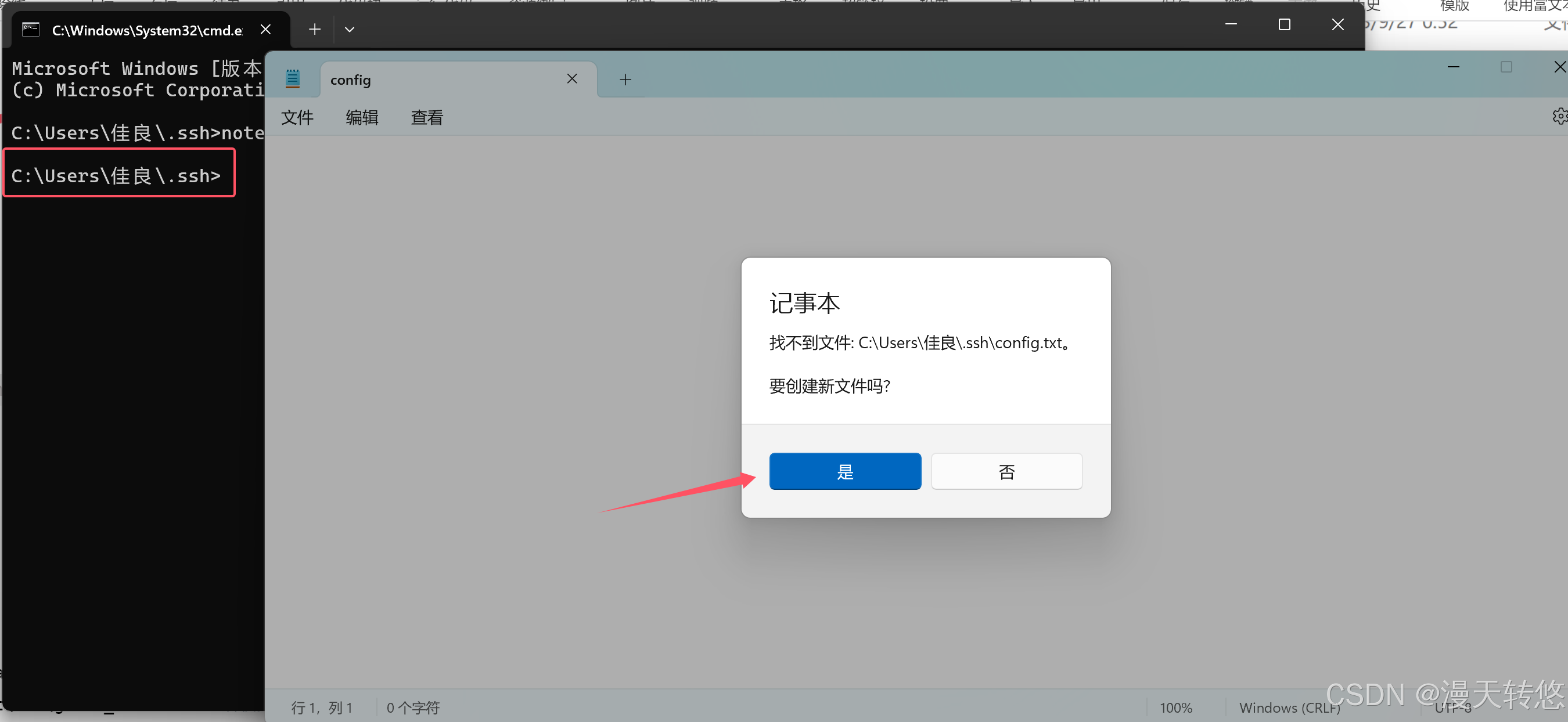The height and width of the screenshot is (722, 1568).
Task: Click 是 to create new file
Action: pos(844,471)
